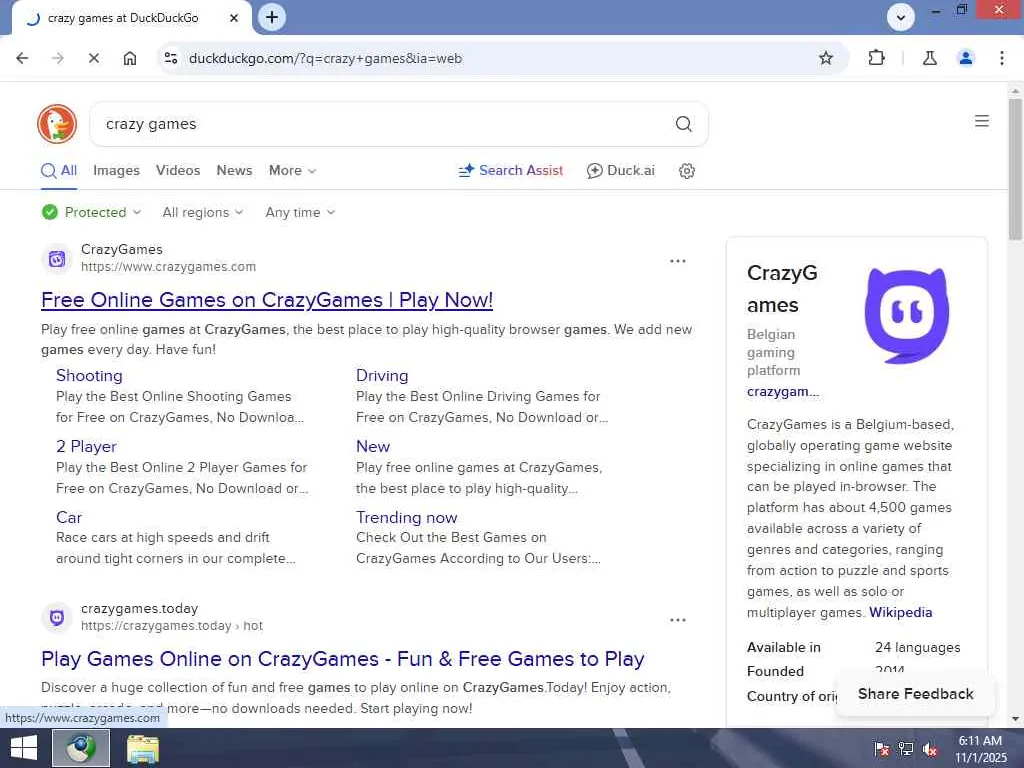The image size is (1024, 768).
Task: Click the flag notification tray icon
Action: click(881, 749)
